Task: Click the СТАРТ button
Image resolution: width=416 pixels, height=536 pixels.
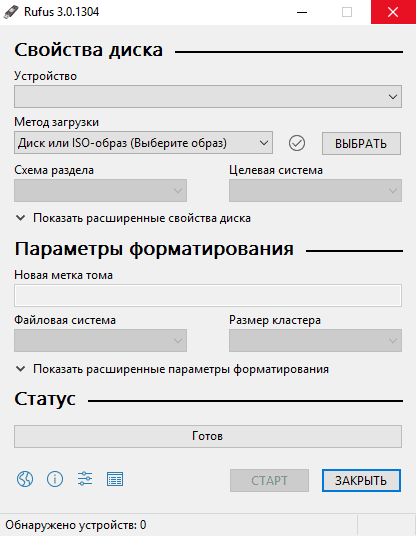Action: (269, 481)
